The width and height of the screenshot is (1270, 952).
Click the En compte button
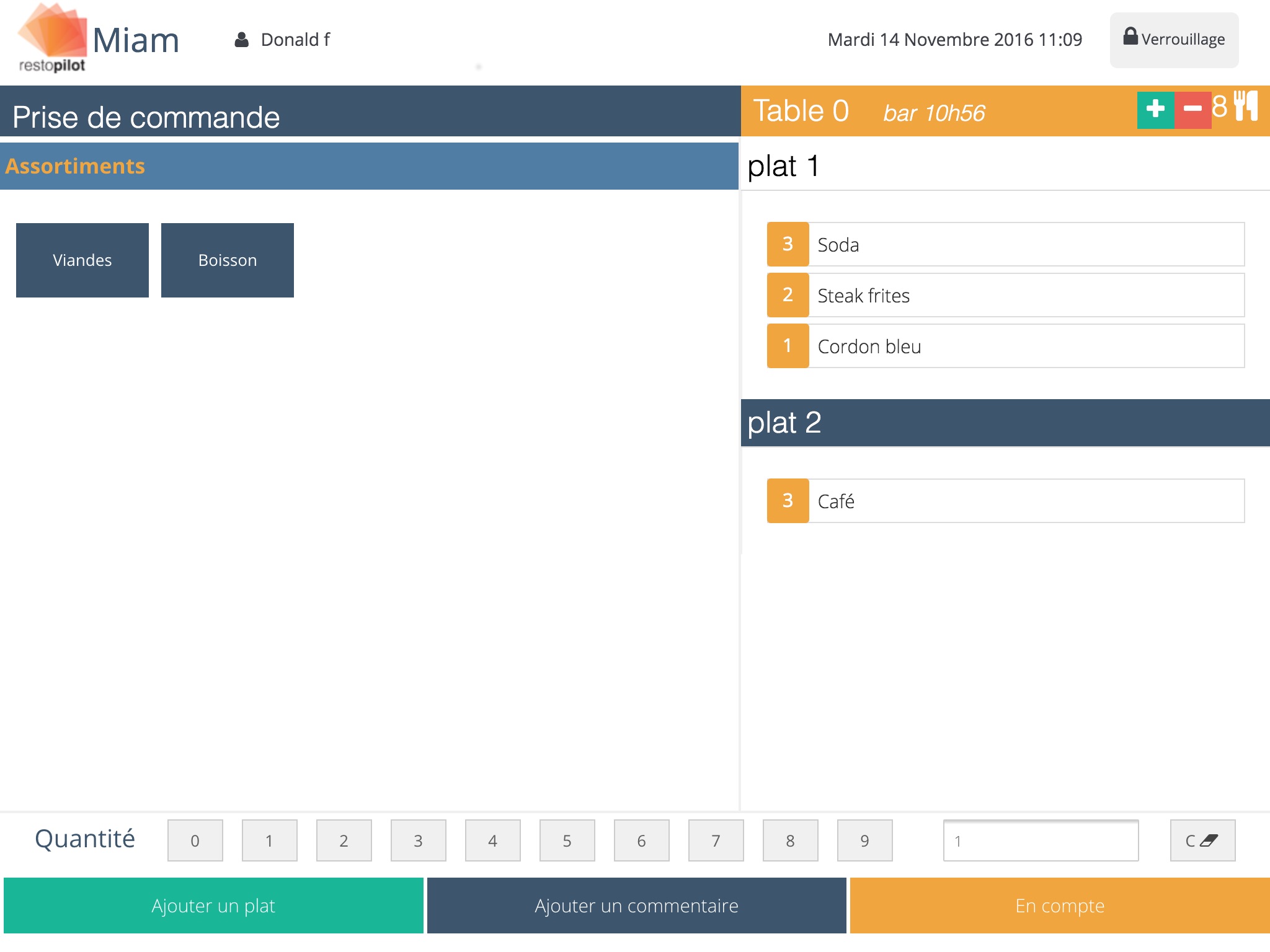tap(1060, 906)
